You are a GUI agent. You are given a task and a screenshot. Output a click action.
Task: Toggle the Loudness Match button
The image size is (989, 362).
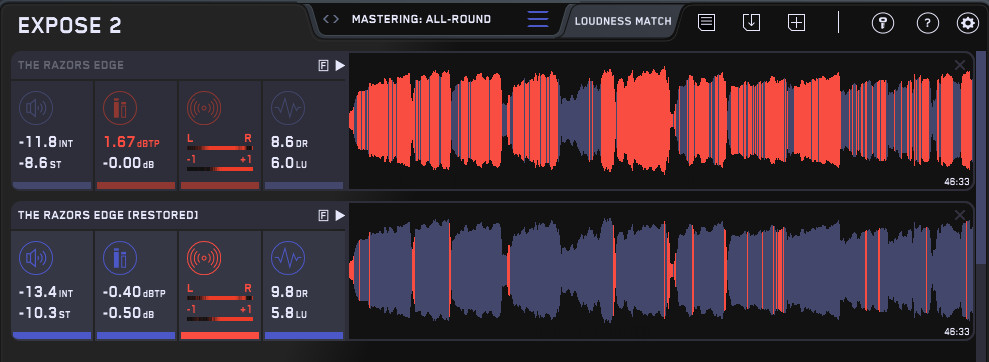pos(623,21)
